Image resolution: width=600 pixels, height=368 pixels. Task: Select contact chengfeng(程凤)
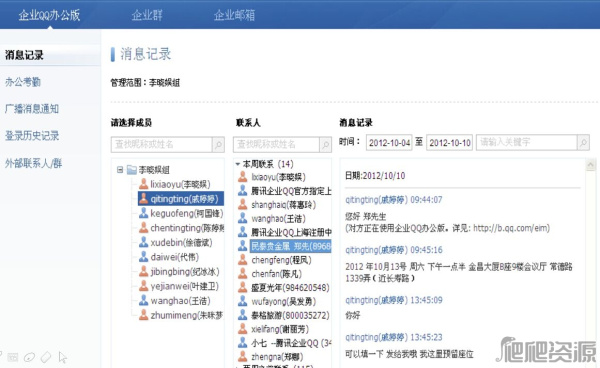click(281, 260)
